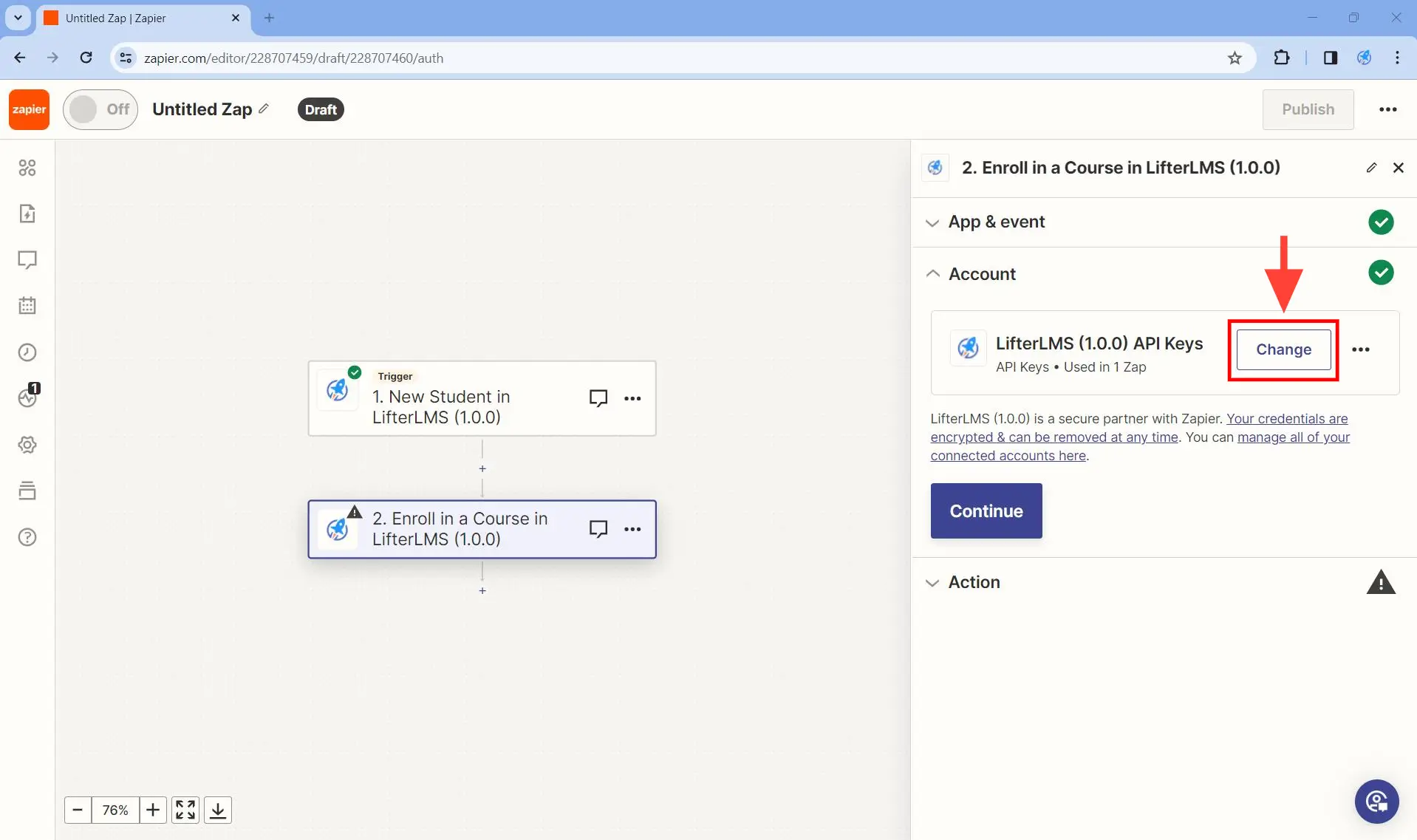Screen dimensions: 1417x840
Task: Open the history clock icon in sidebar
Action: pyautogui.click(x=27, y=352)
